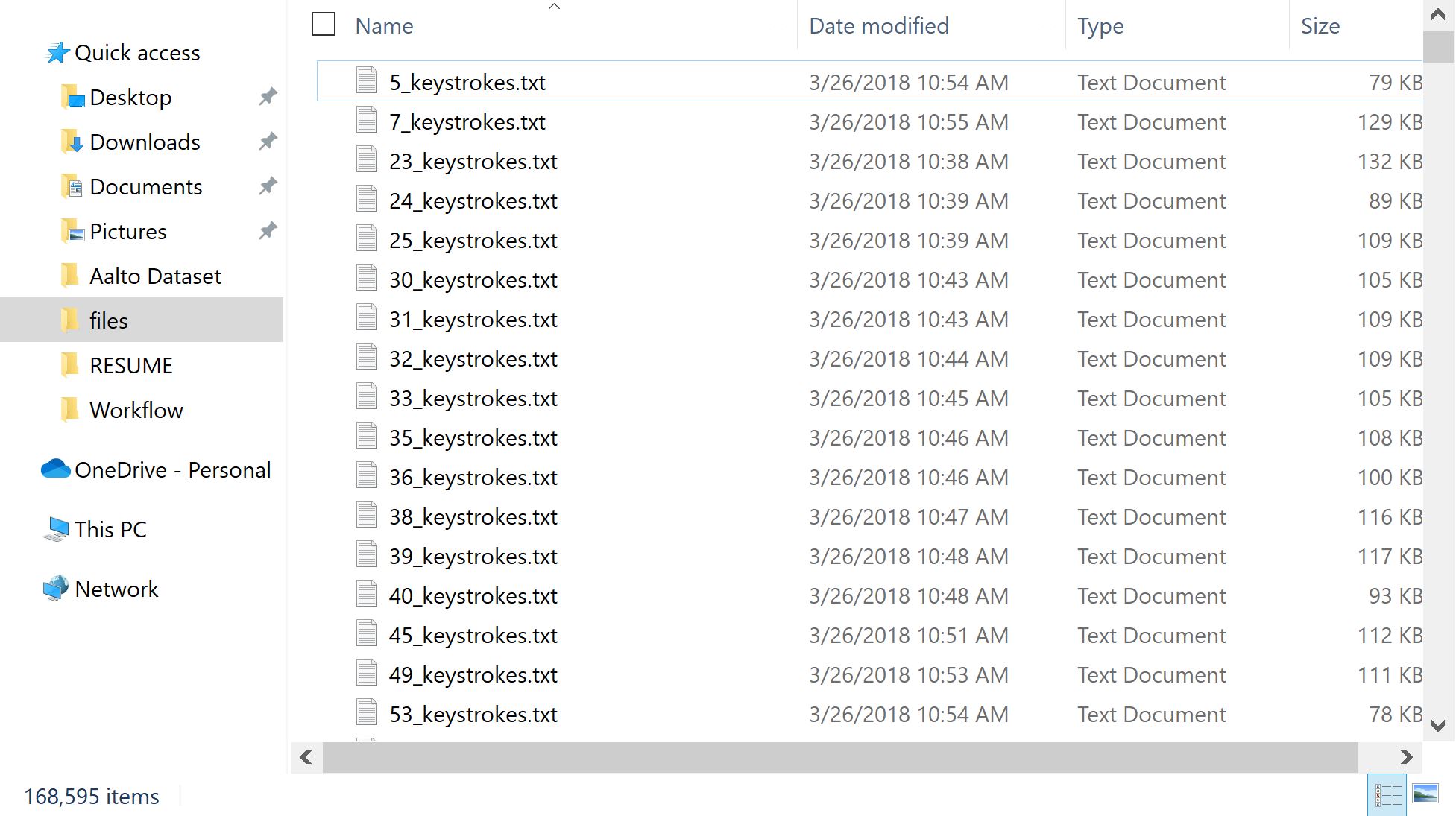The height and width of the screenshot is (816, 1456).
Task: Select file 5_keystrokes.txt
Action: [467, 83]
